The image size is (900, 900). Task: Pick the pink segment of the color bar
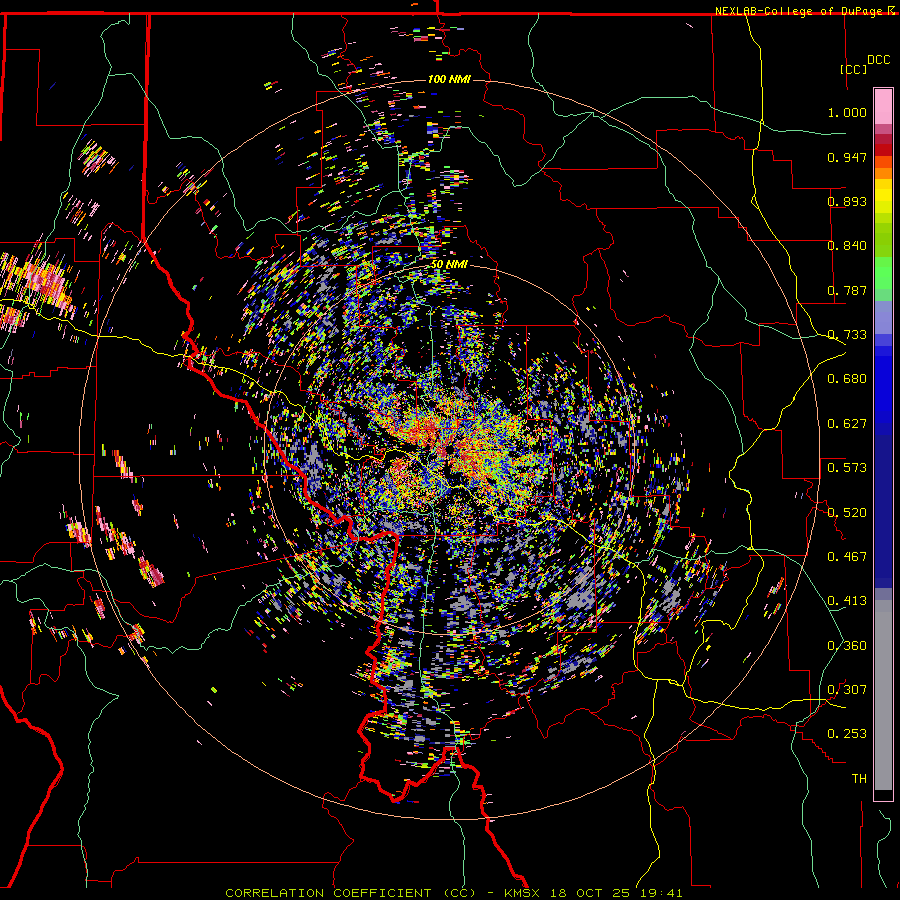pyautogui.click(x=883, y=106)
